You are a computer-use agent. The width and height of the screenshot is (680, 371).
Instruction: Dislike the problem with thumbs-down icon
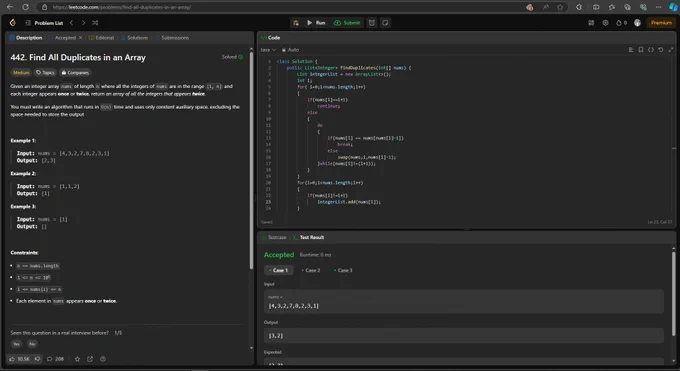pos(37,359)
